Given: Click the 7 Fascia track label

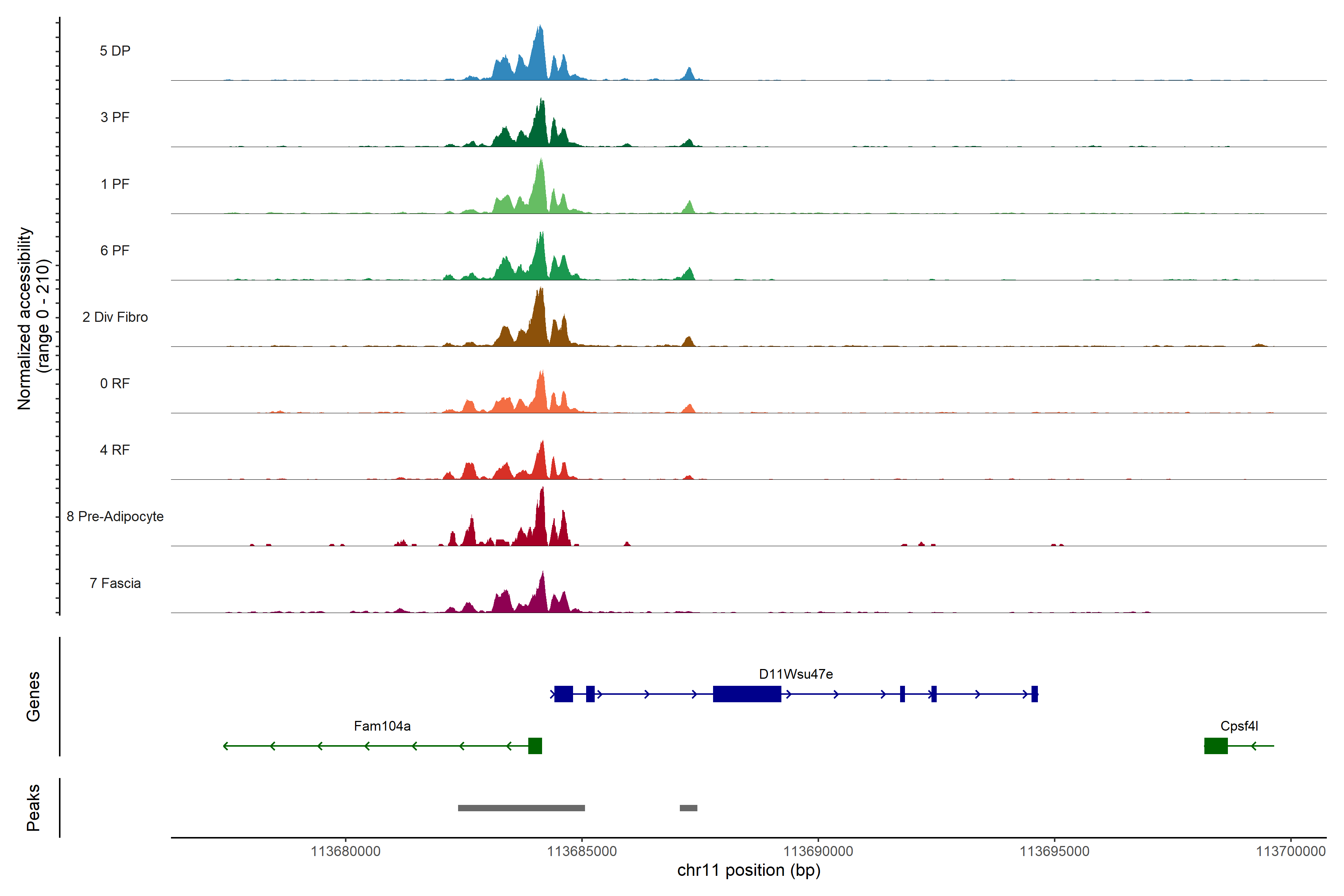Looking at the screenshot, I should coord(115,584).
